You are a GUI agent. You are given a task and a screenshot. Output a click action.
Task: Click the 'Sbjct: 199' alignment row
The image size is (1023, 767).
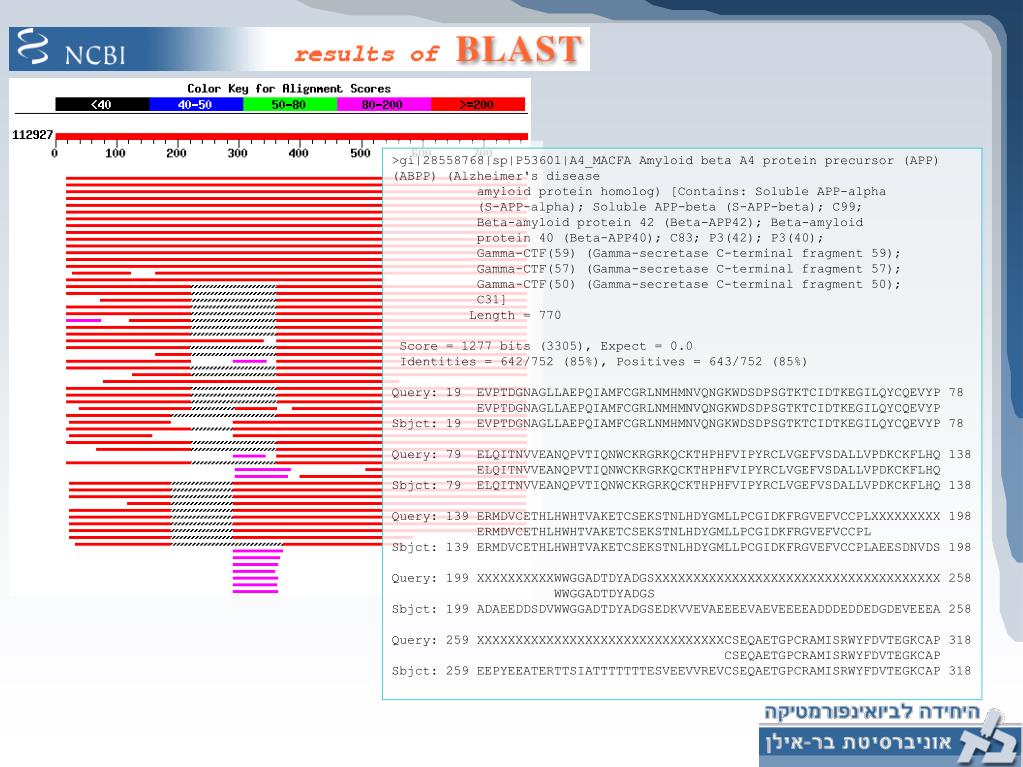coord(681,609)
